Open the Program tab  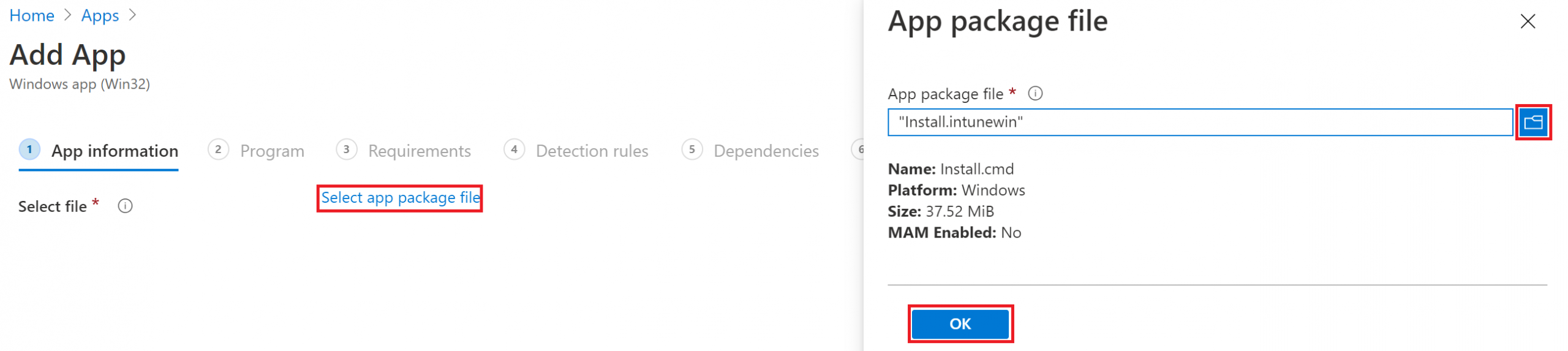[x=272, y=151]
